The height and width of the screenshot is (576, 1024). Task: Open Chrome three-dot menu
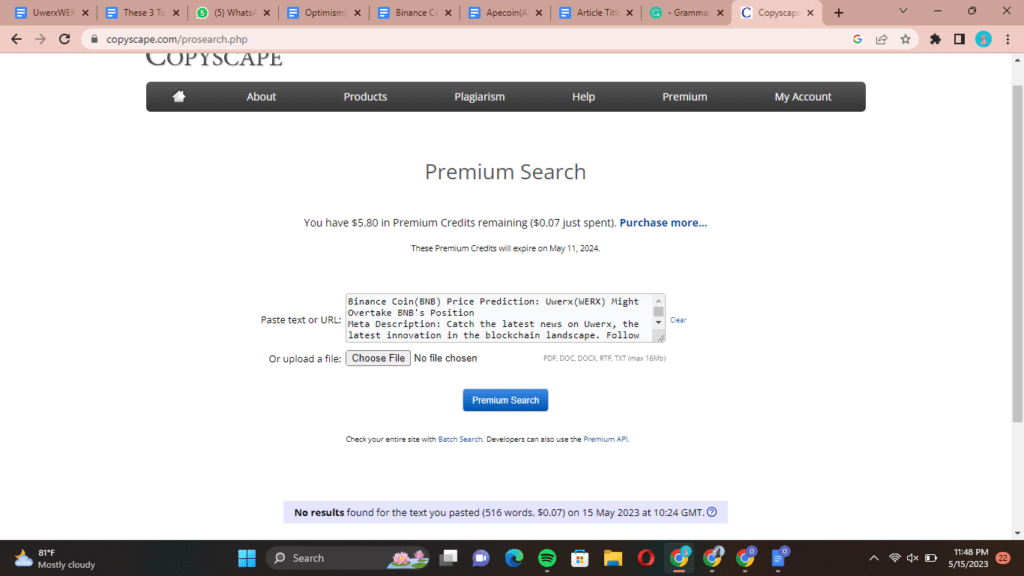coord(1008,39)
